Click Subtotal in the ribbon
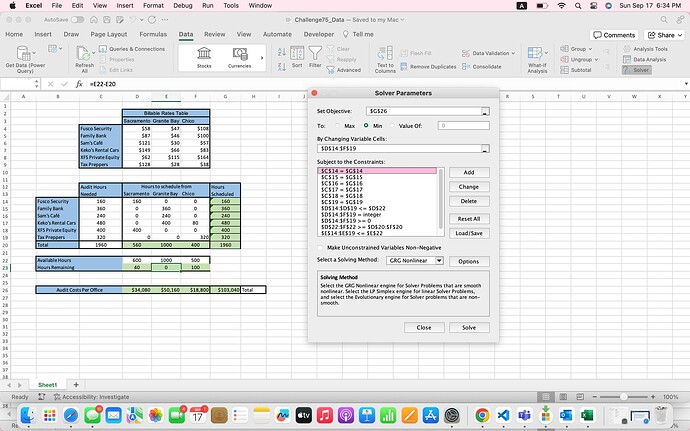 576,70
